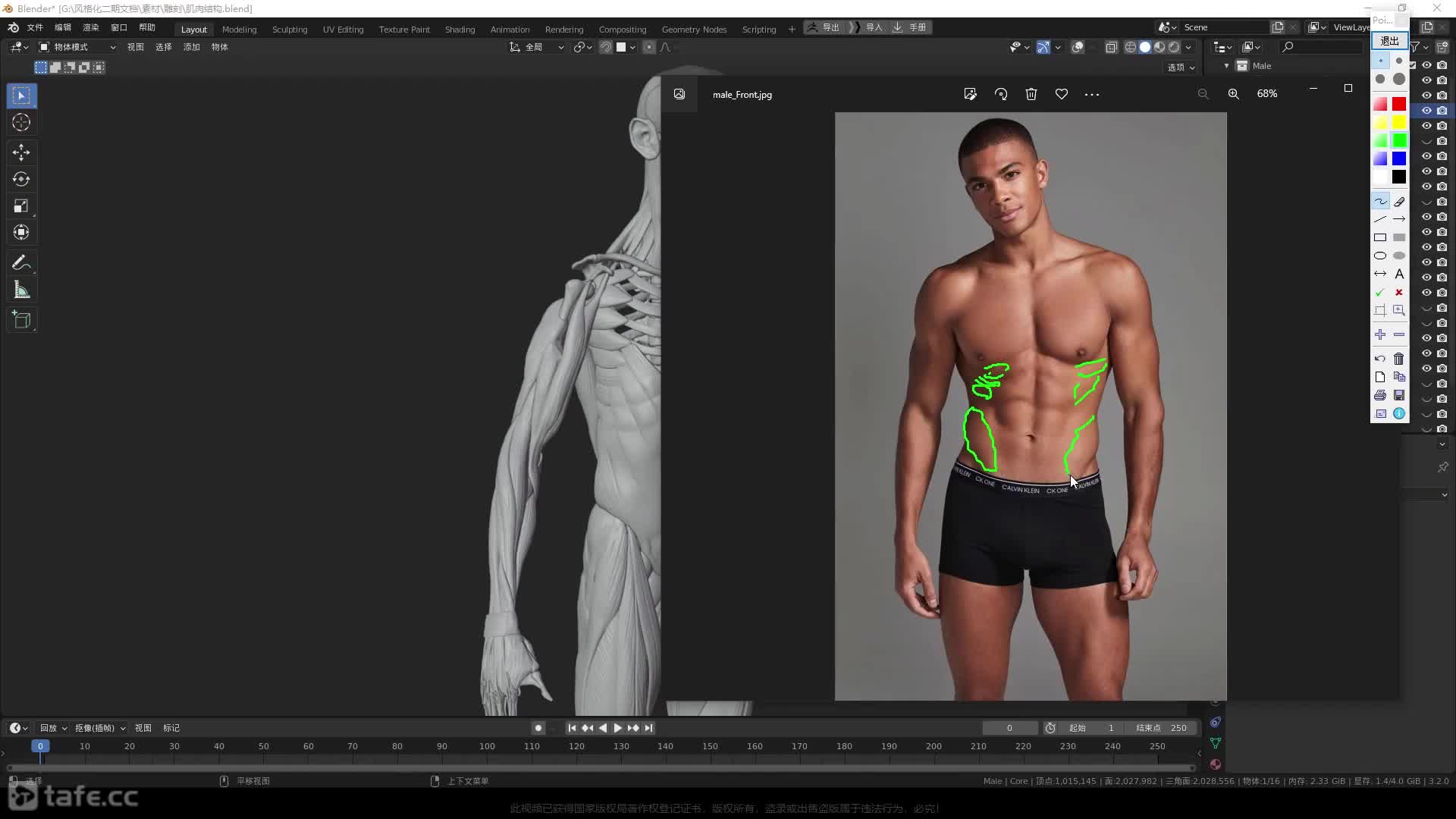
Task: Click the 导出 export button
Action: 824,27
